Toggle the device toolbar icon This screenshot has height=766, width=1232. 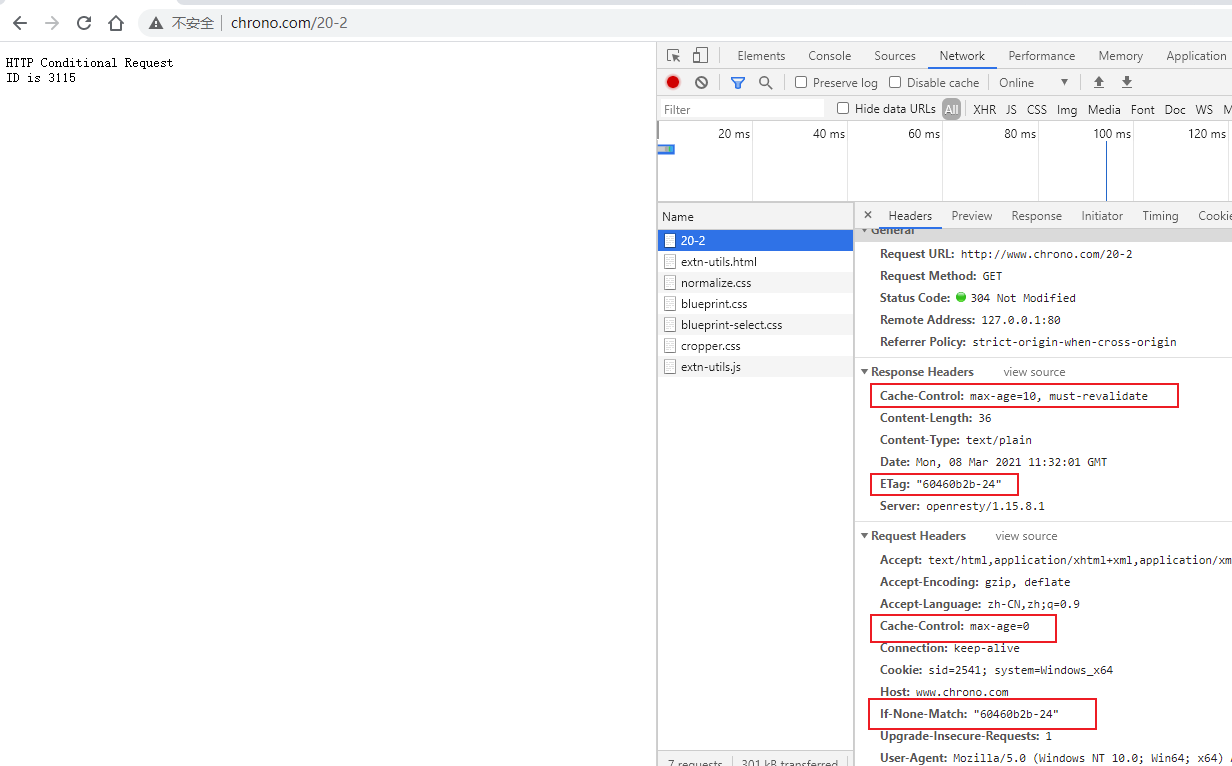[700, 56]
